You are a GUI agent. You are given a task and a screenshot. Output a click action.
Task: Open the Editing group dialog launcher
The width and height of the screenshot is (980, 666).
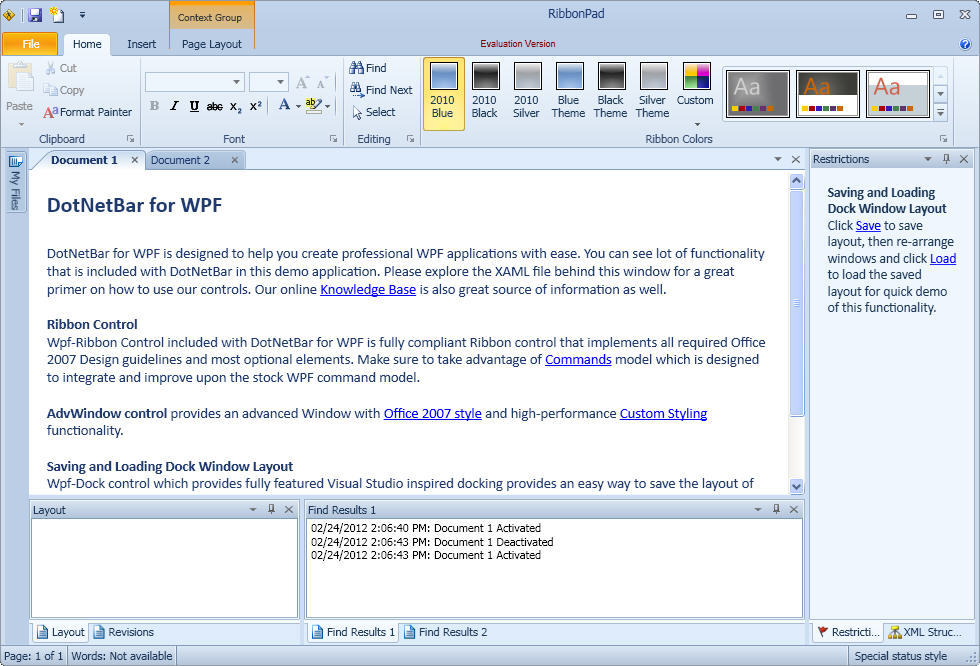(410, 139)
